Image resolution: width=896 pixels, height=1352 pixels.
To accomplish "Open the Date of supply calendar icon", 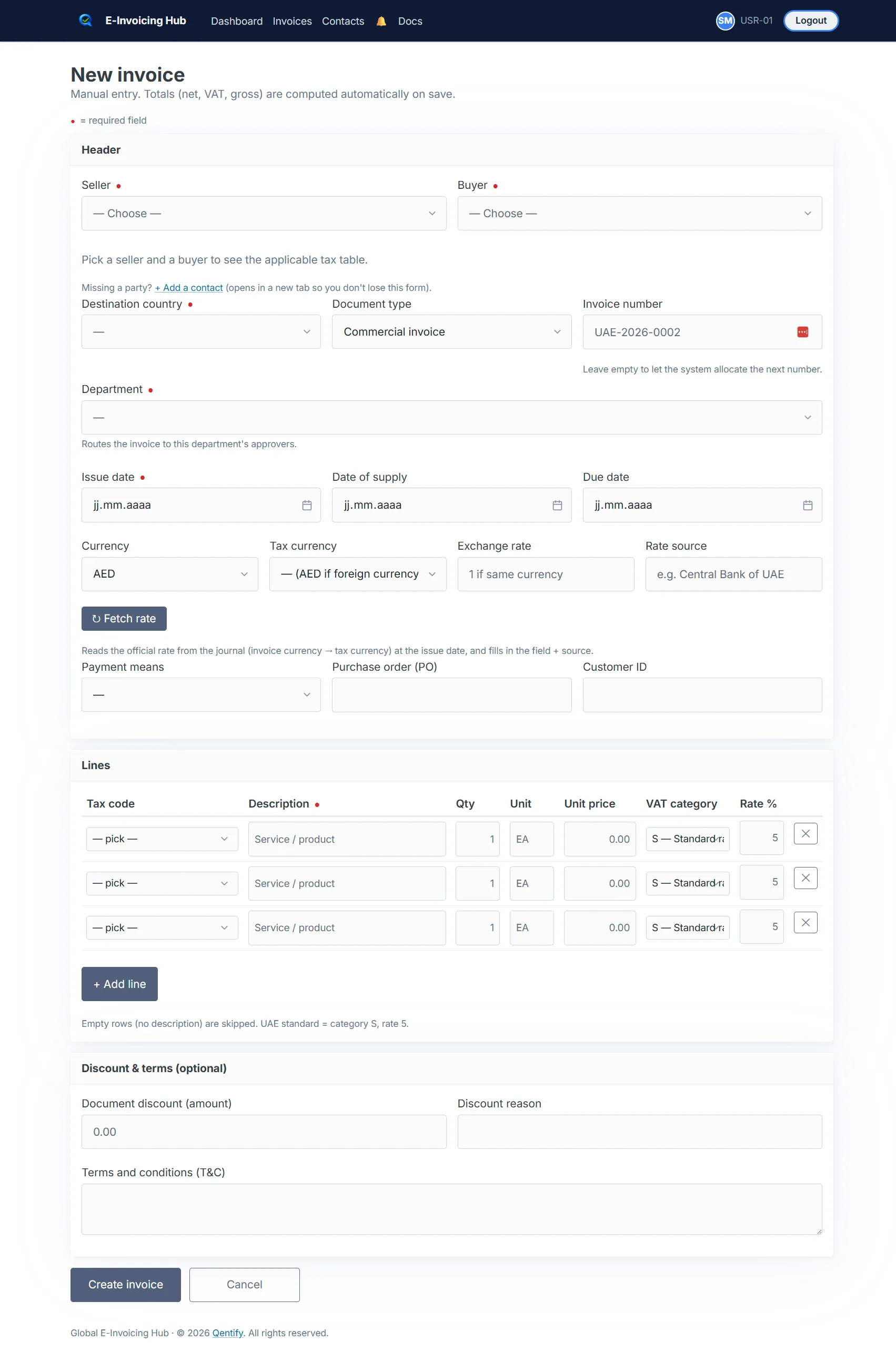I will click(x=557, y=505).
